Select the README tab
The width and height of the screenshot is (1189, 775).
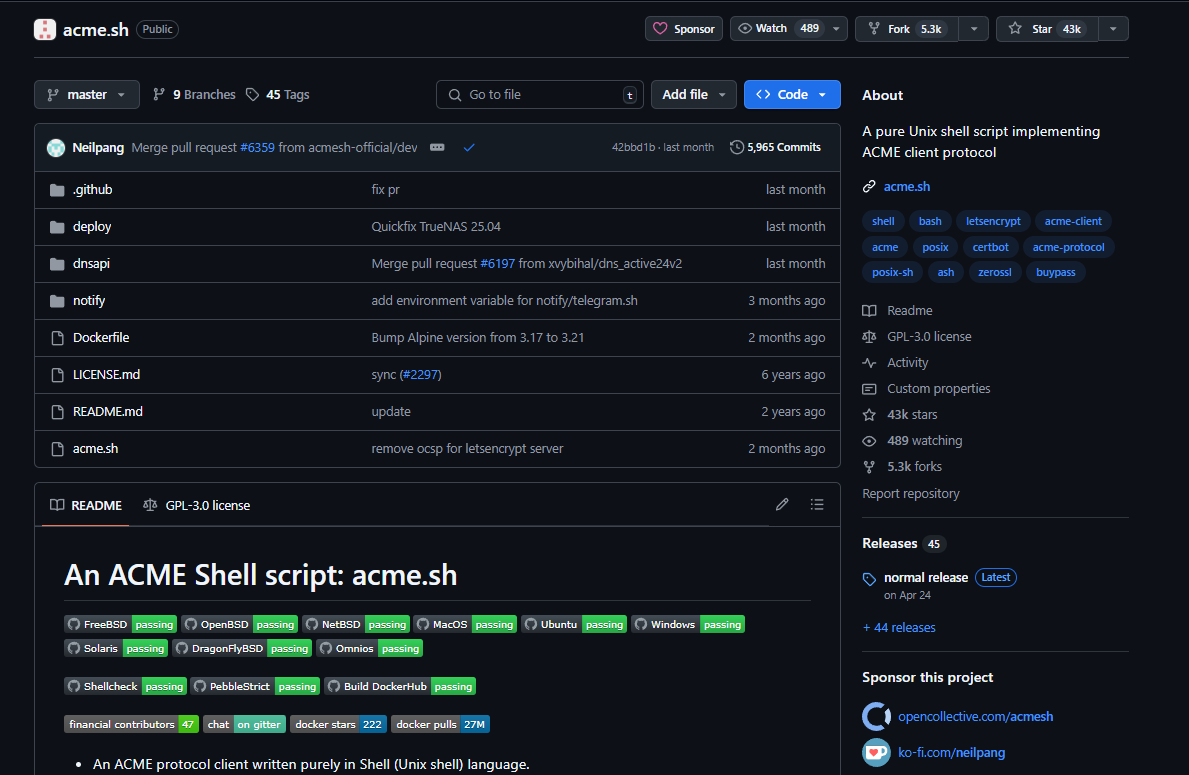point(86,505)
